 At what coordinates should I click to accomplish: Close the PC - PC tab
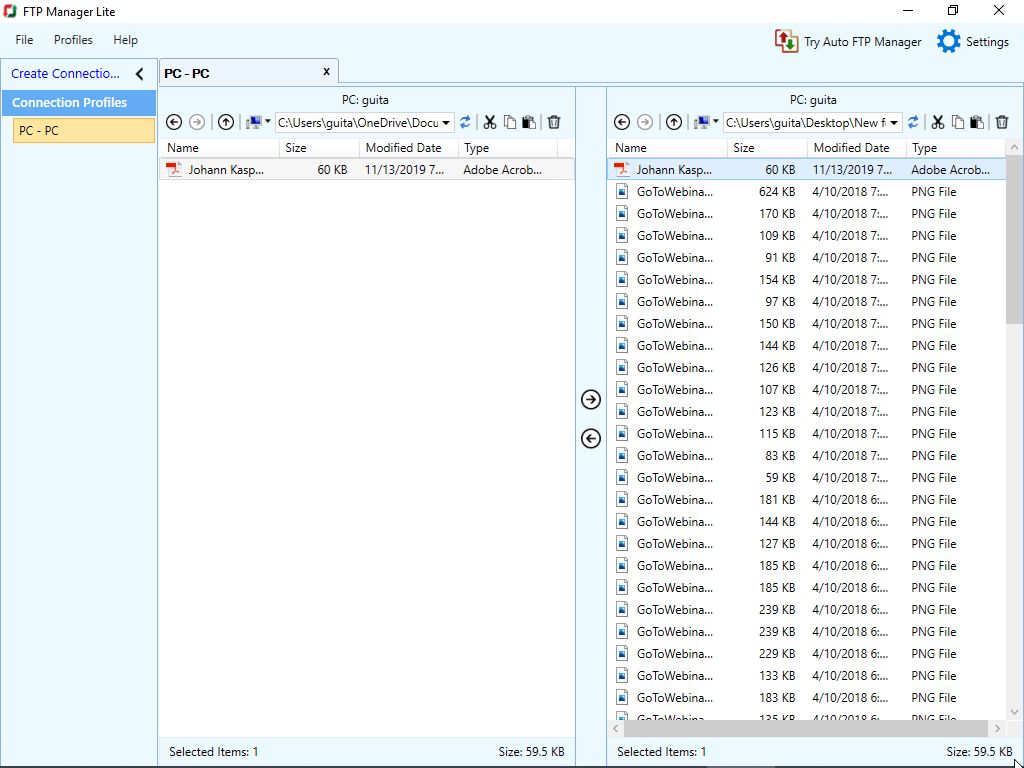click(x=327, y=71)
